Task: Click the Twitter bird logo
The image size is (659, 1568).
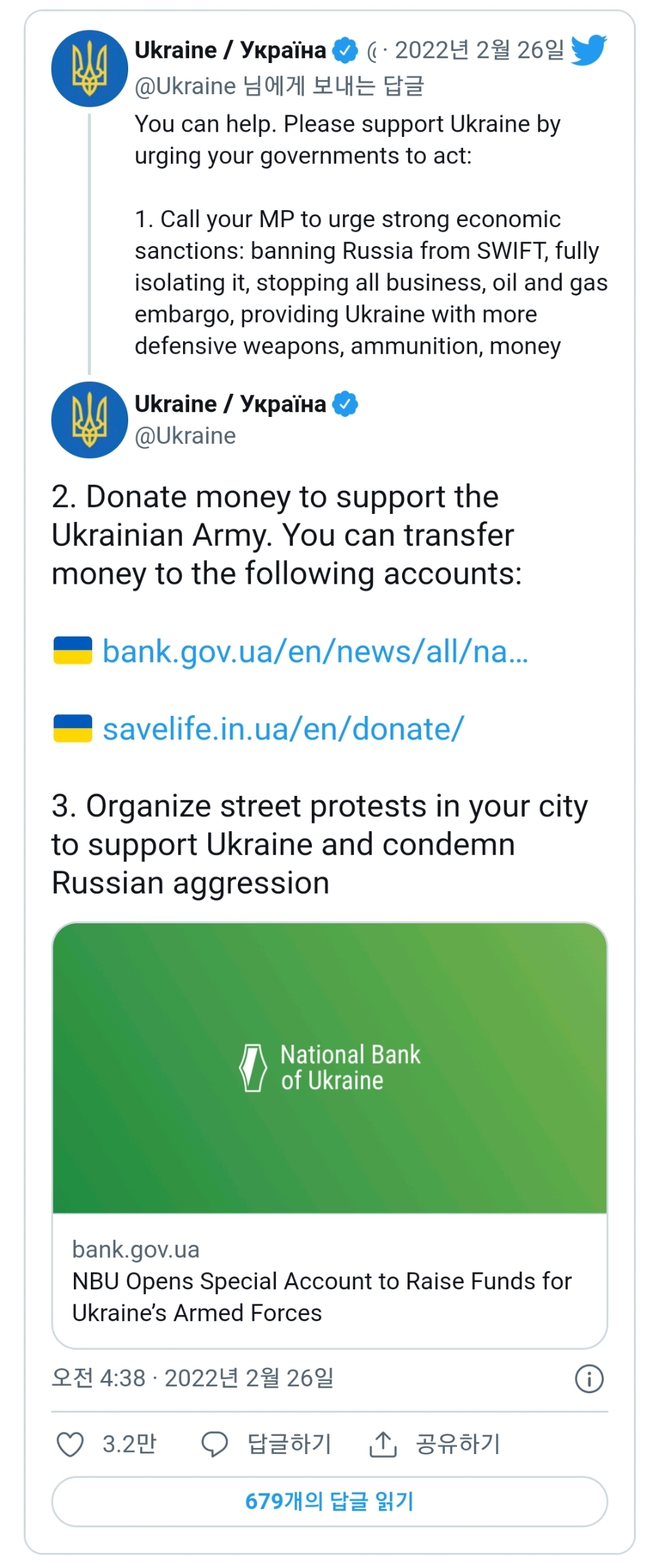Action: pyautogui.click(x=588, y=50)
